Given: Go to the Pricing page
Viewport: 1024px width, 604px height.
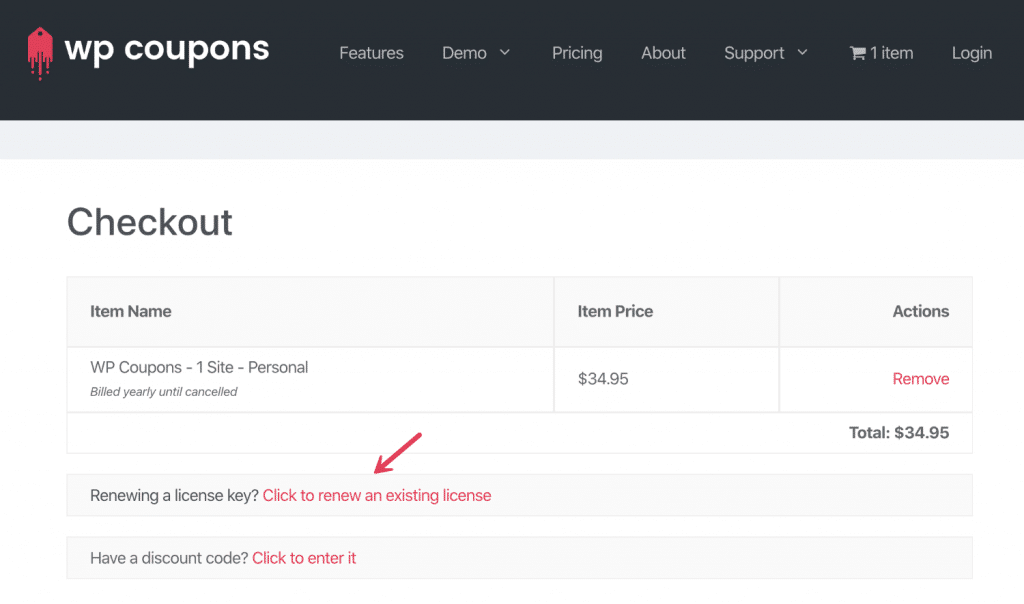Looking at the screenshot, I should point(577,53).
